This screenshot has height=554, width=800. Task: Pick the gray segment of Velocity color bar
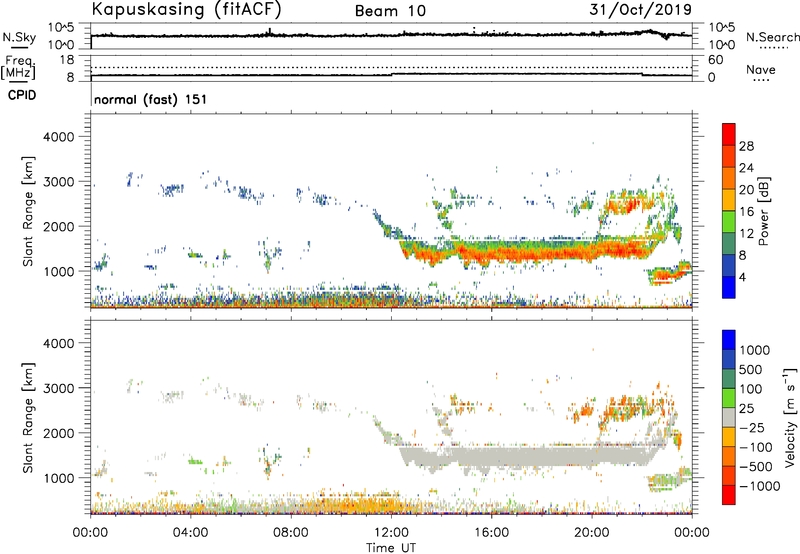pos(729,417)
